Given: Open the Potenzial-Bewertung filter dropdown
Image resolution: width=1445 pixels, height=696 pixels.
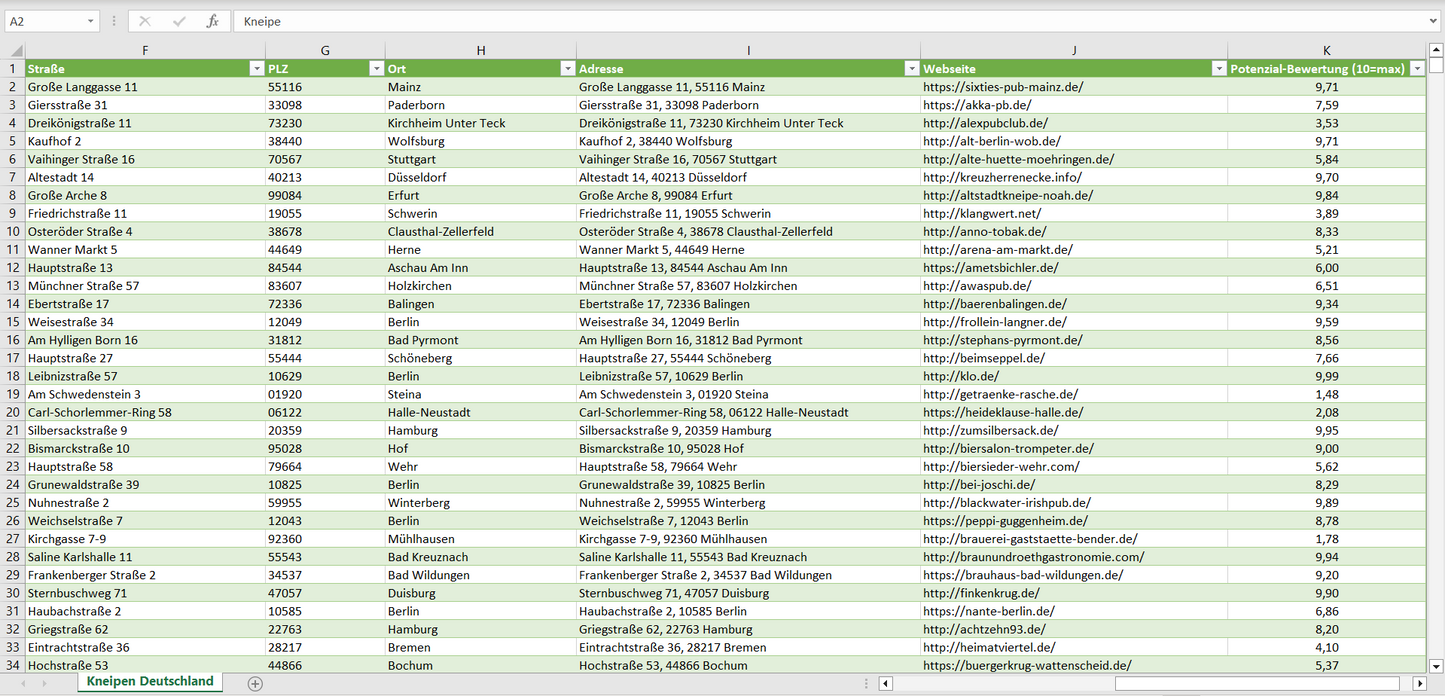Looking at the screenshot, I should (x=1417, y=69).
